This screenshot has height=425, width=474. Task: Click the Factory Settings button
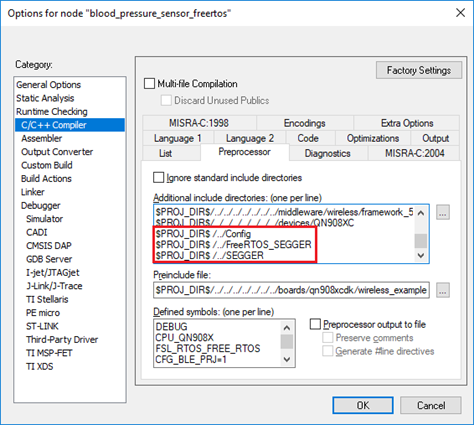click(419, 70)
